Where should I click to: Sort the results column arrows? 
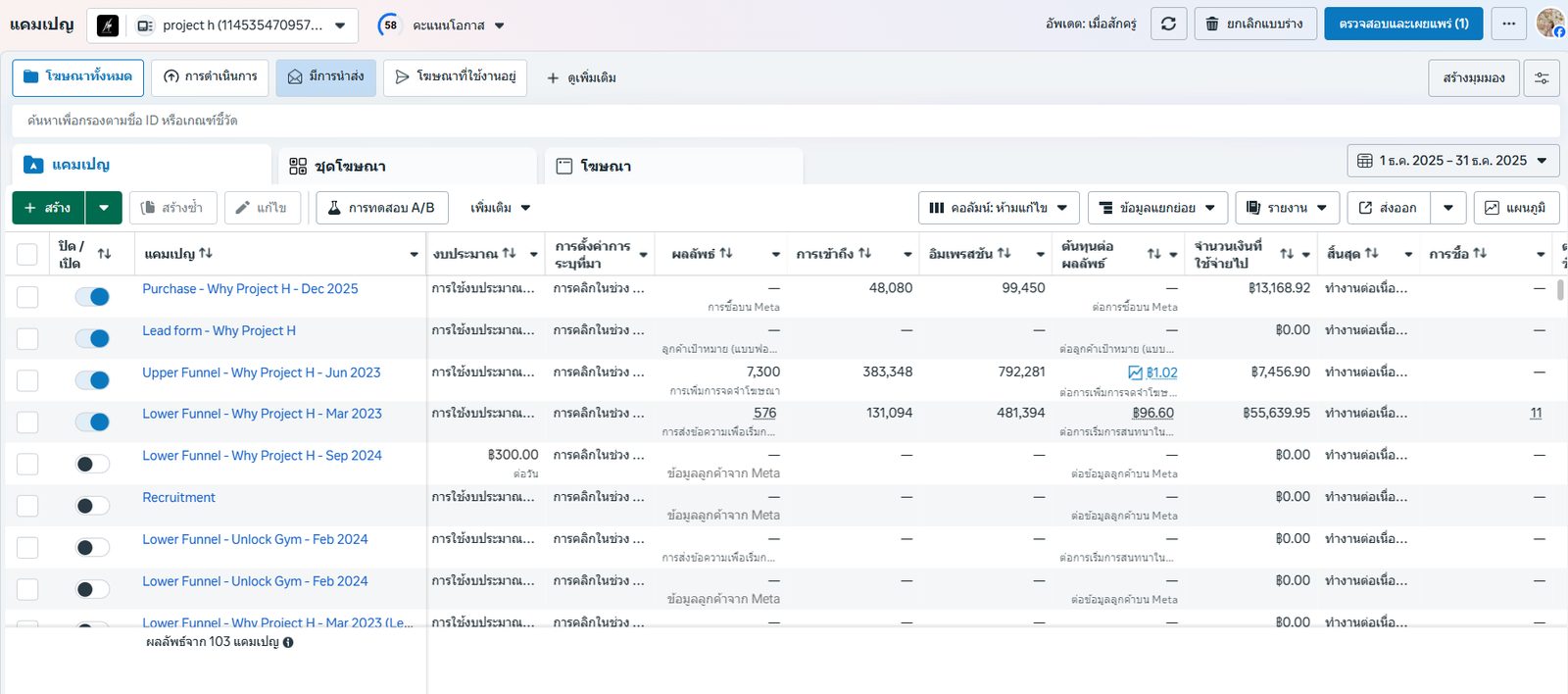(725, 253)
